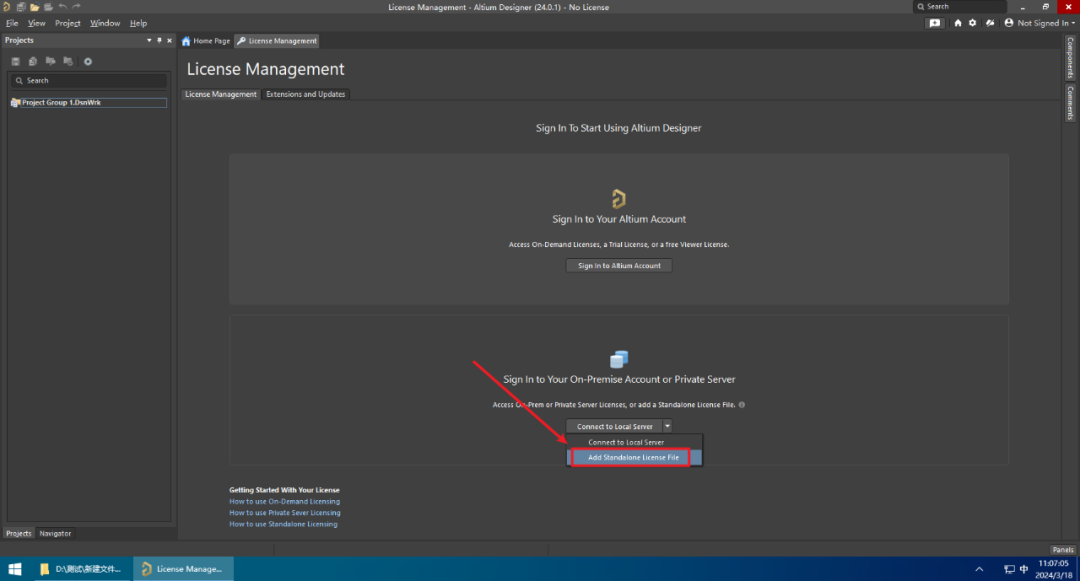Open preferences via top-right gear icon

tap(973, 23)
